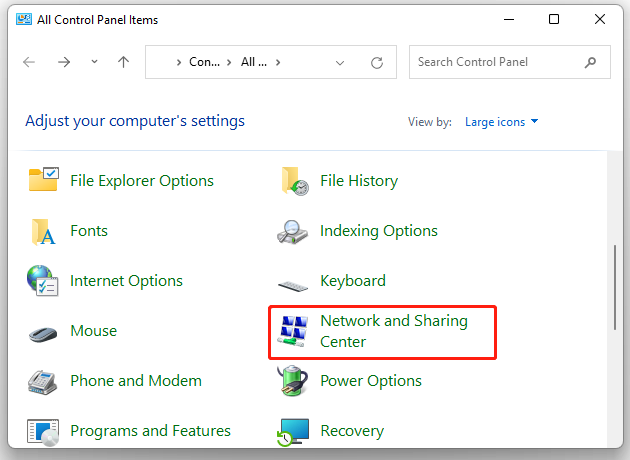Click the Recovery monitor icon
This screenshot has width=630, height=460.
293,432
